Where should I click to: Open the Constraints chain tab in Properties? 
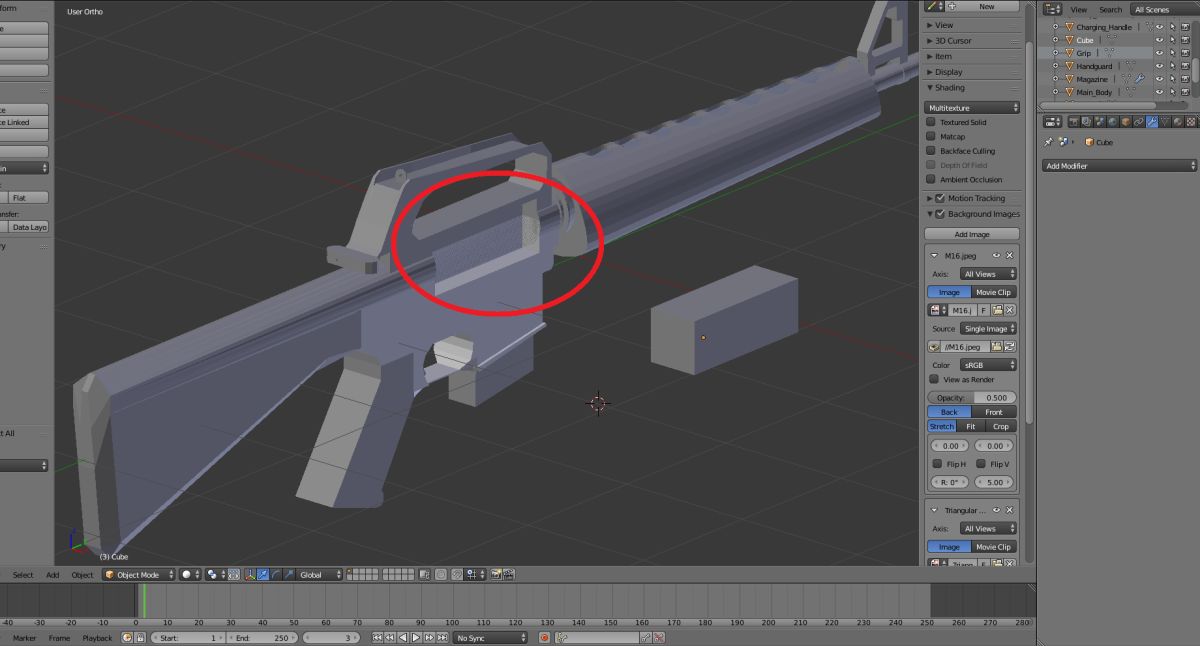pos(1138,121)
